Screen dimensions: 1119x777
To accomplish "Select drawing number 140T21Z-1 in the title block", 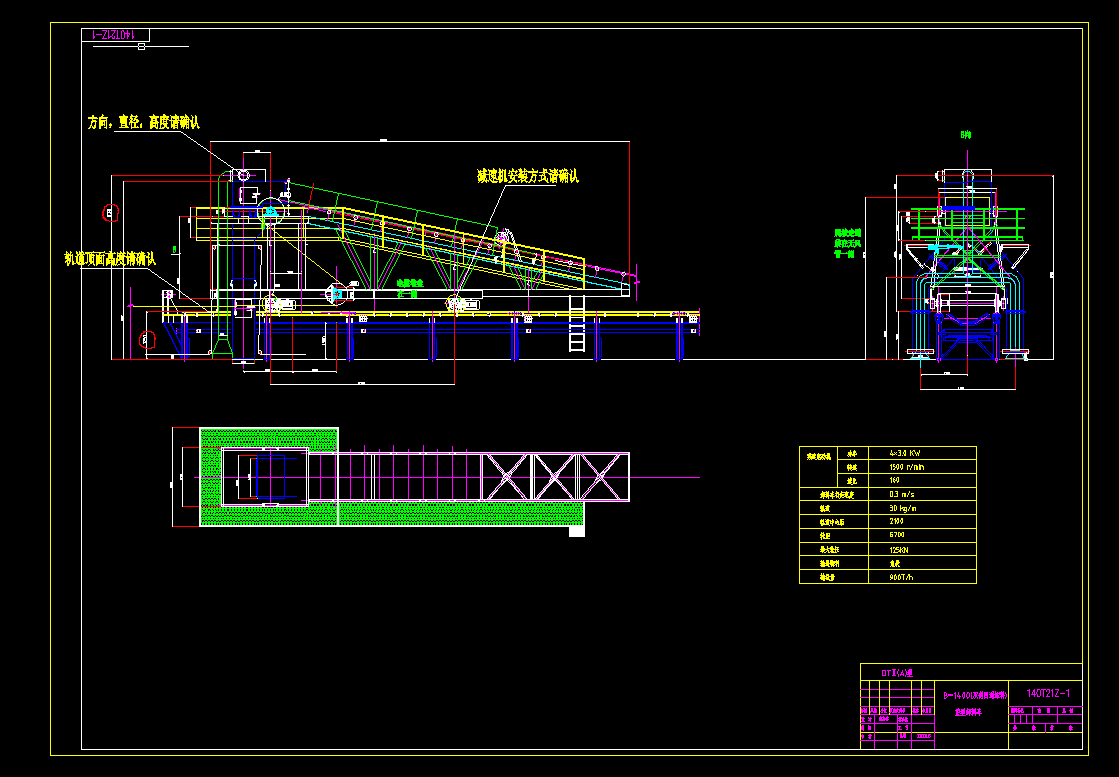I will [x=1048, y=694].
